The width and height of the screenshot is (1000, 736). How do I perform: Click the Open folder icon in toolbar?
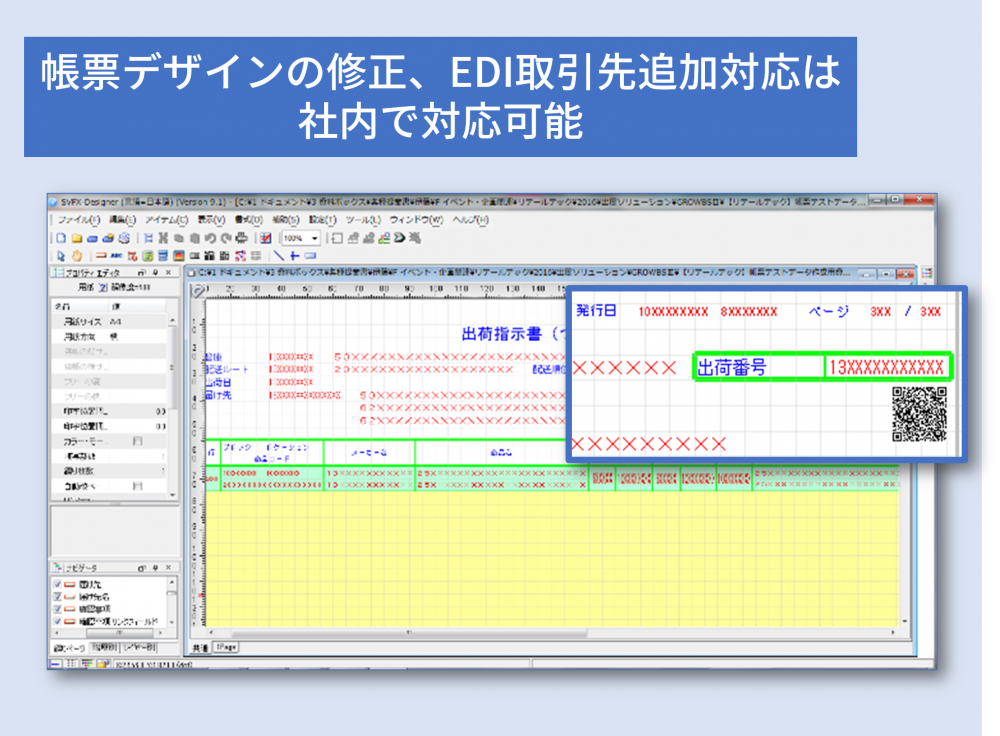(77, 238)
